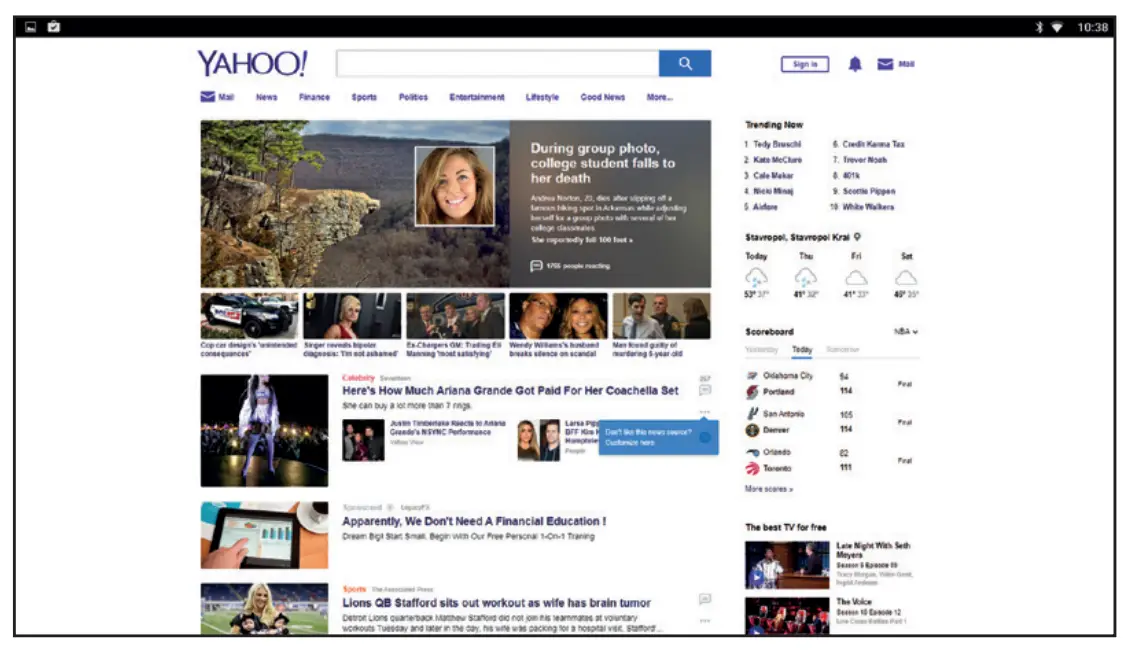Screen dimensions: 1136x650
Task: Click the Sign in button
Action: pos(805,64)
